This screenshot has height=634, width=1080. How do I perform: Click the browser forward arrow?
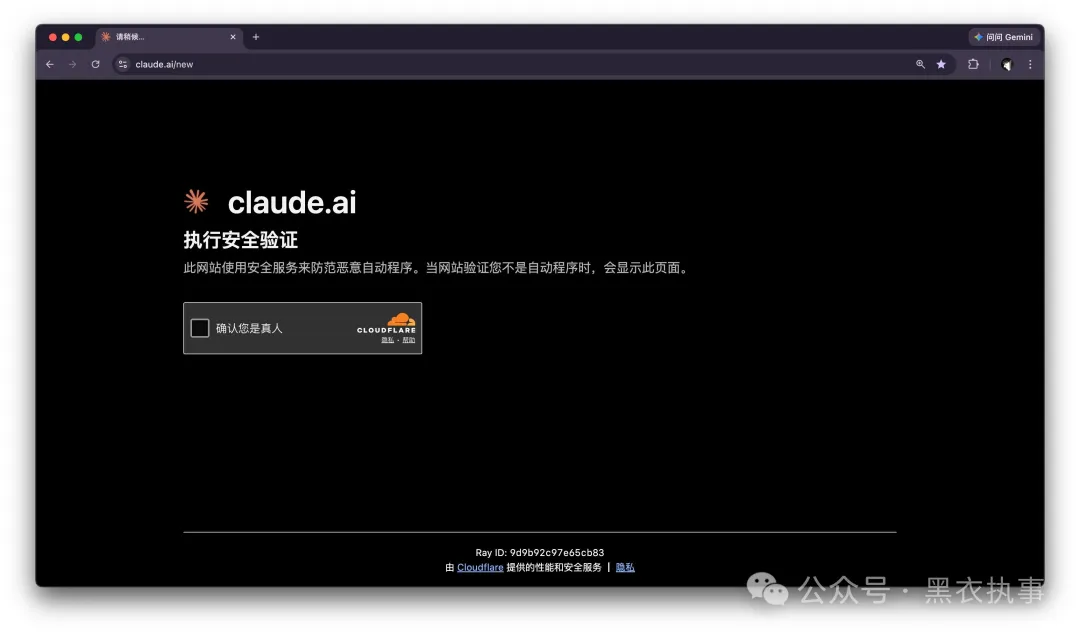point(72,64)
